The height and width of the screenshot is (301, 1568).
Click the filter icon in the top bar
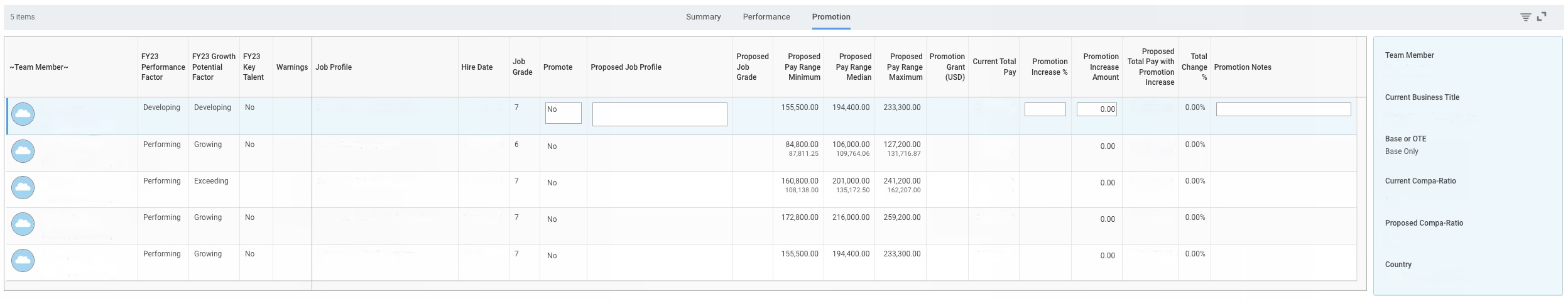point(1525,17)
